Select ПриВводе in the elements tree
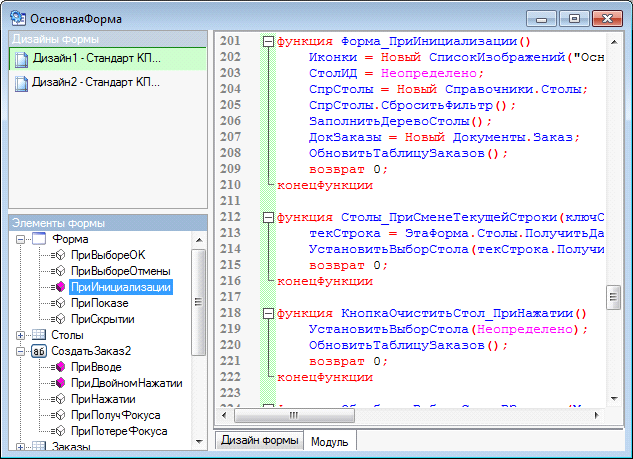This screenshot has width=633, height=459. click(x=96, y=367)
